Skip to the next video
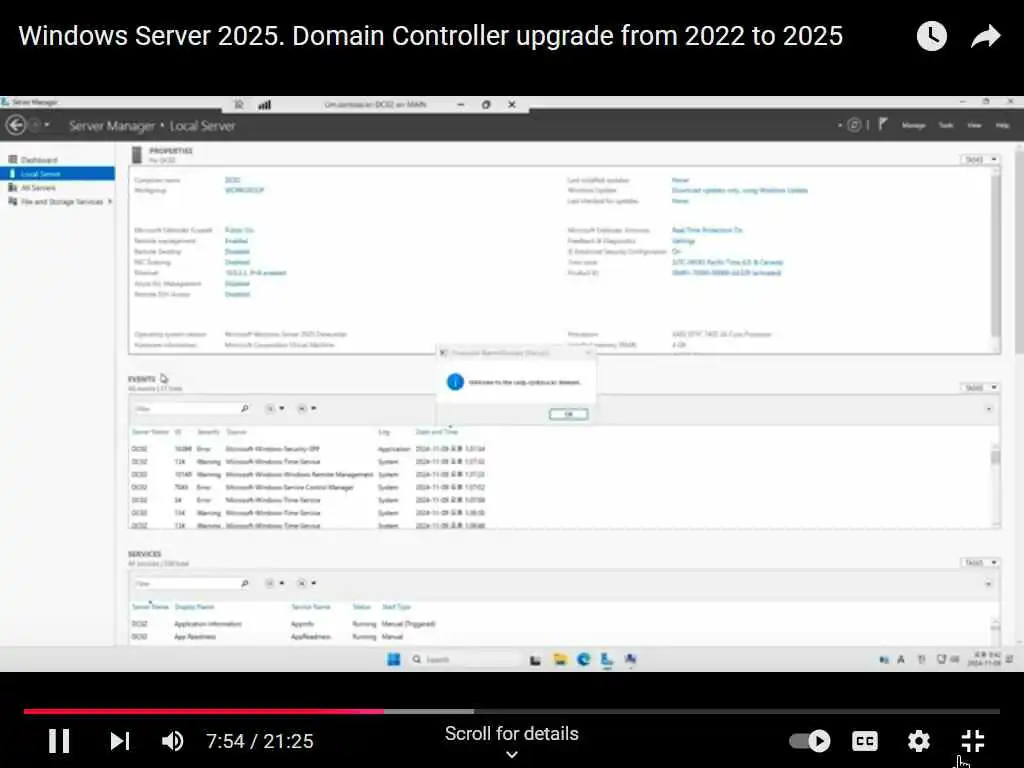This screenshot has width=1024, height=768. [x=120, y=741]
